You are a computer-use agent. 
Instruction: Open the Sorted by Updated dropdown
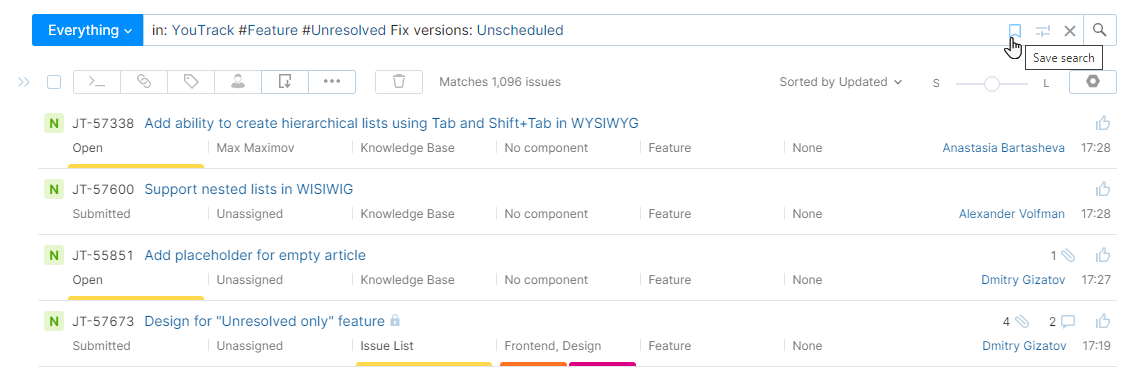pyautogui.click(x=840, y=82)
